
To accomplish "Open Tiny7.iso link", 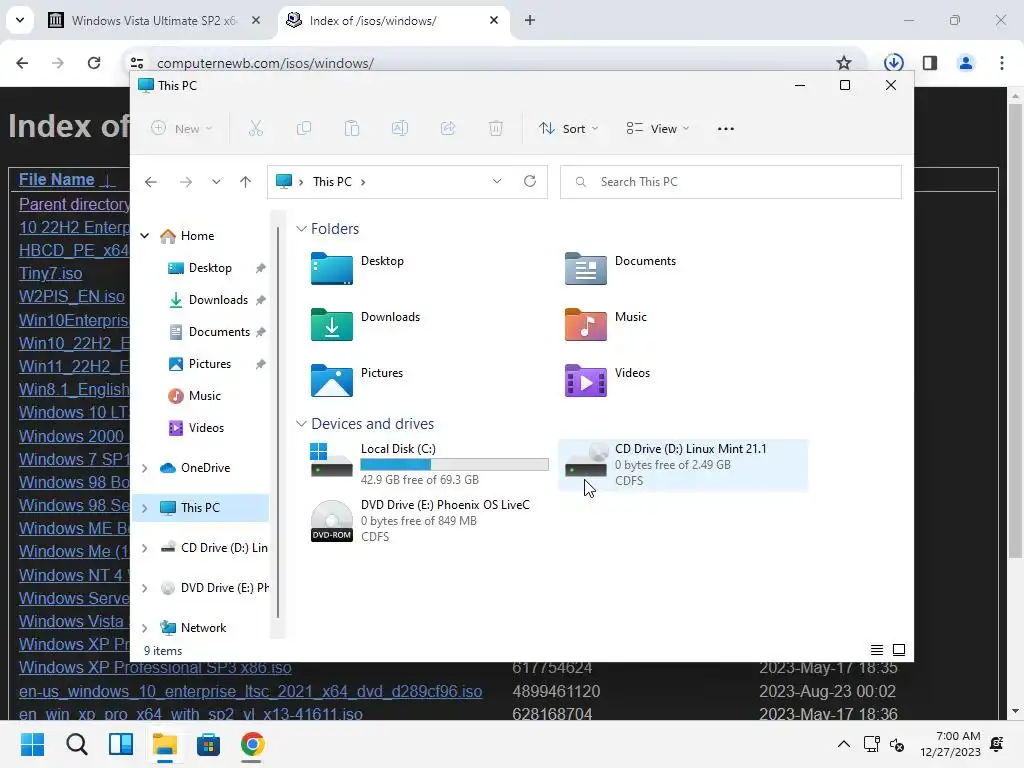I will click(x=51, y=274).
